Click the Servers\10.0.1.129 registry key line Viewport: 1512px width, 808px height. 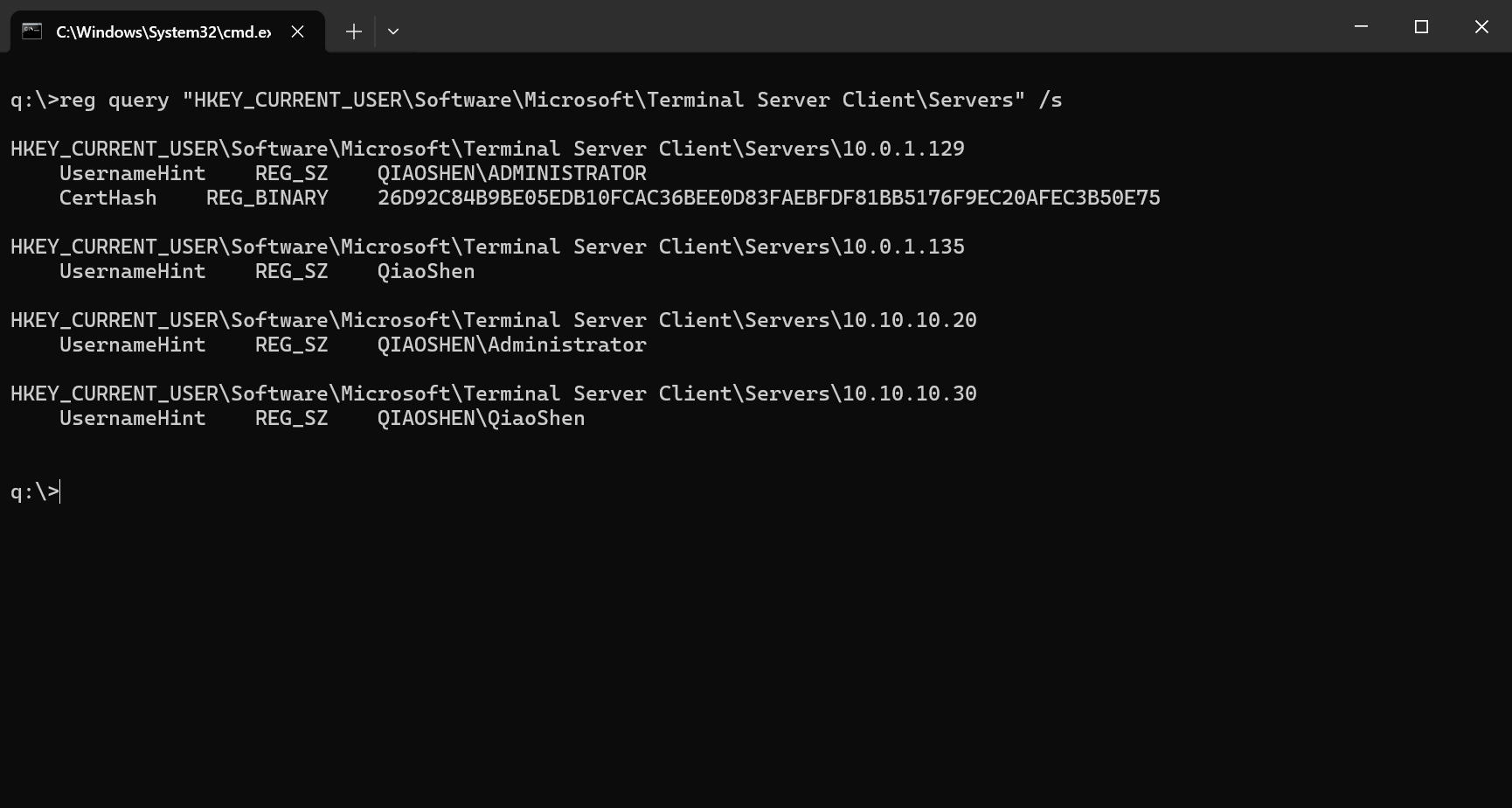coord(487,149)
